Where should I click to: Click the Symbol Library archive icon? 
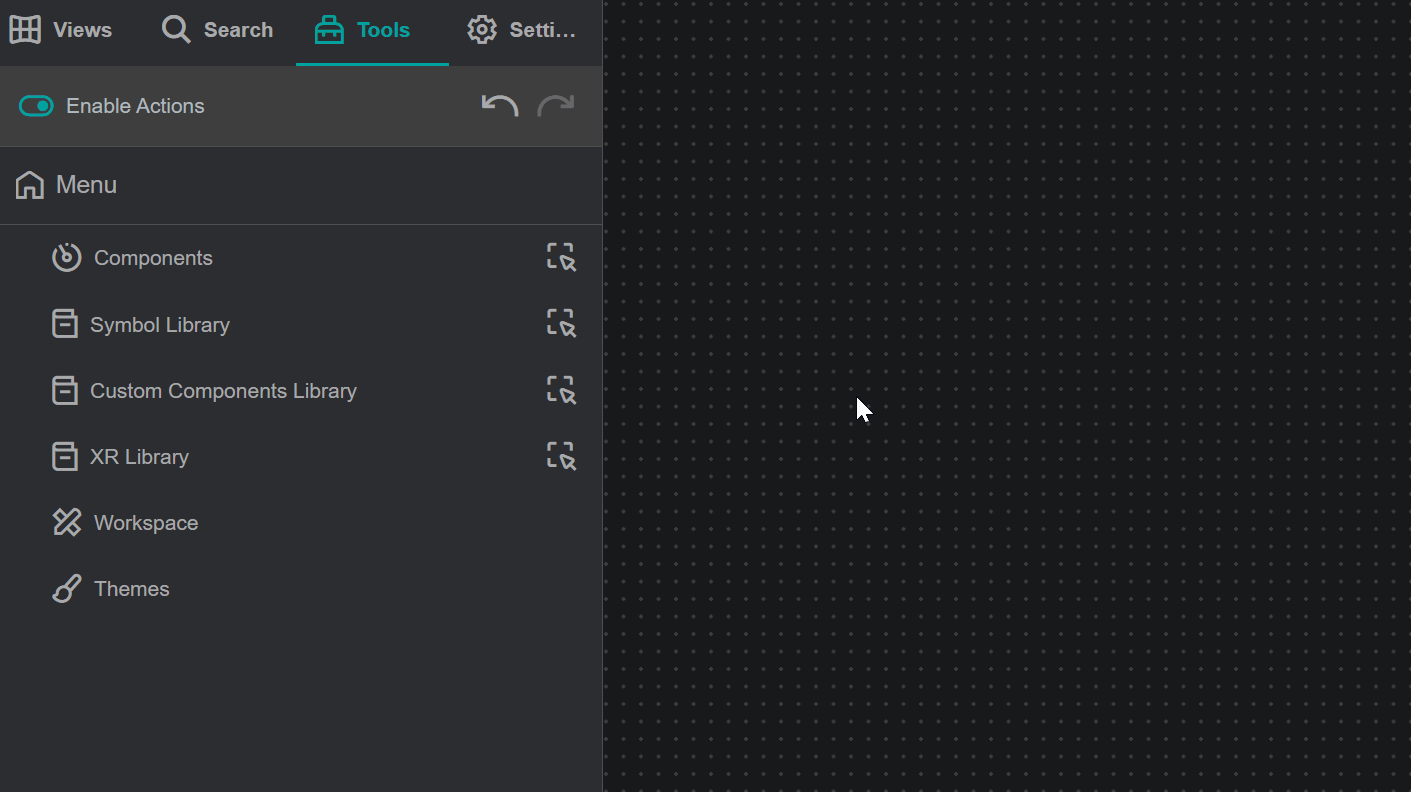click(x=65, y=323)
